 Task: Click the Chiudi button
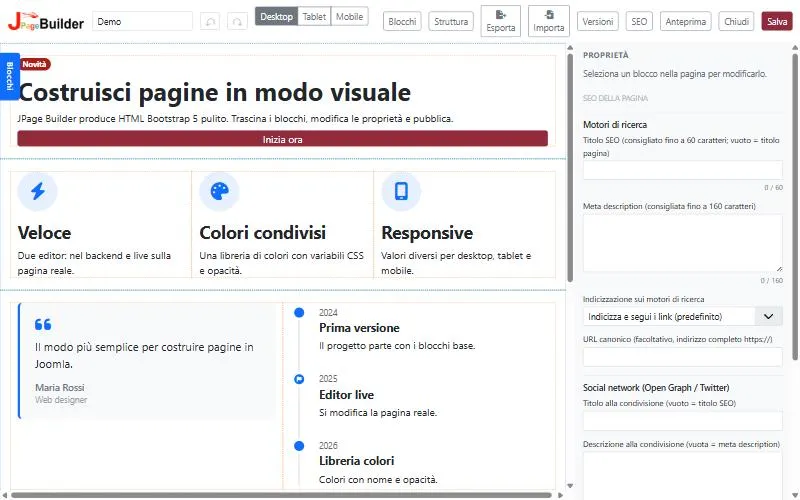point(736,22)
